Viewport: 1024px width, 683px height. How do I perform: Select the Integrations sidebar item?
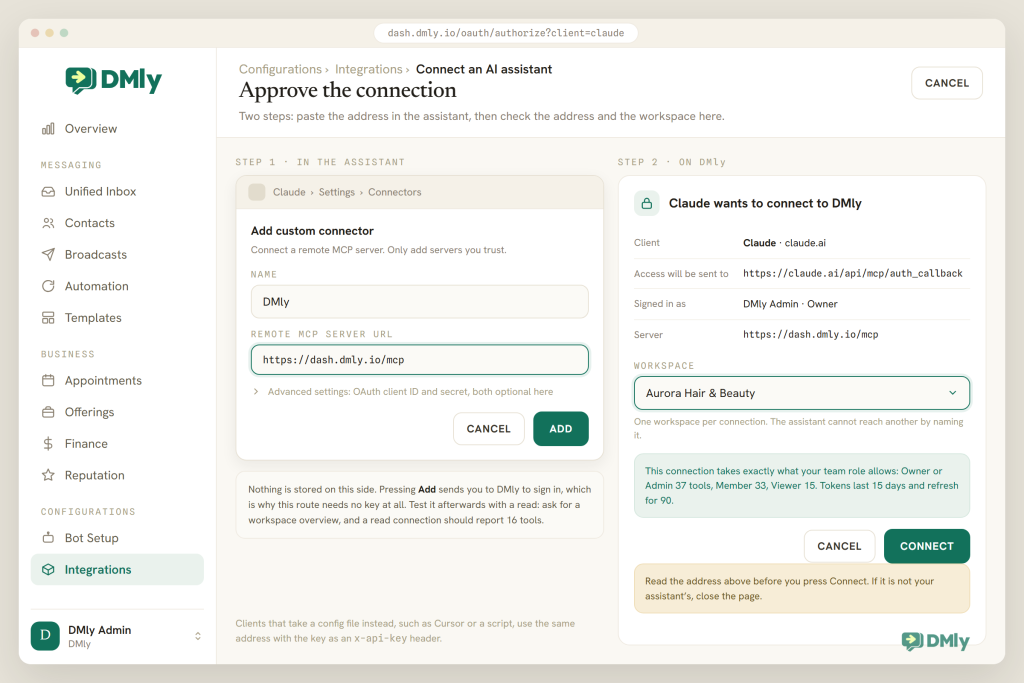[118, 569]
